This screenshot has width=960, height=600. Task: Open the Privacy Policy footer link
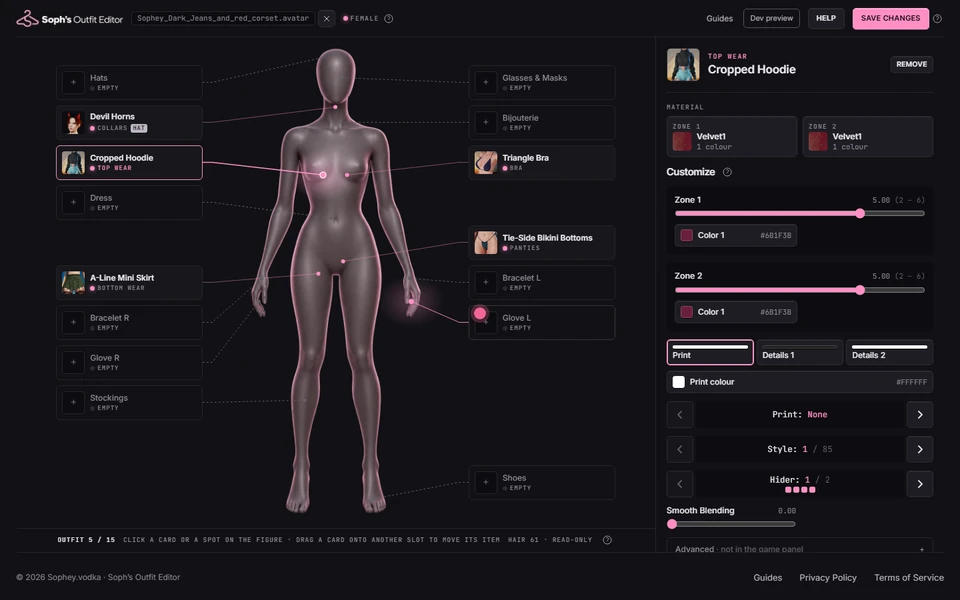pos(828,577)
